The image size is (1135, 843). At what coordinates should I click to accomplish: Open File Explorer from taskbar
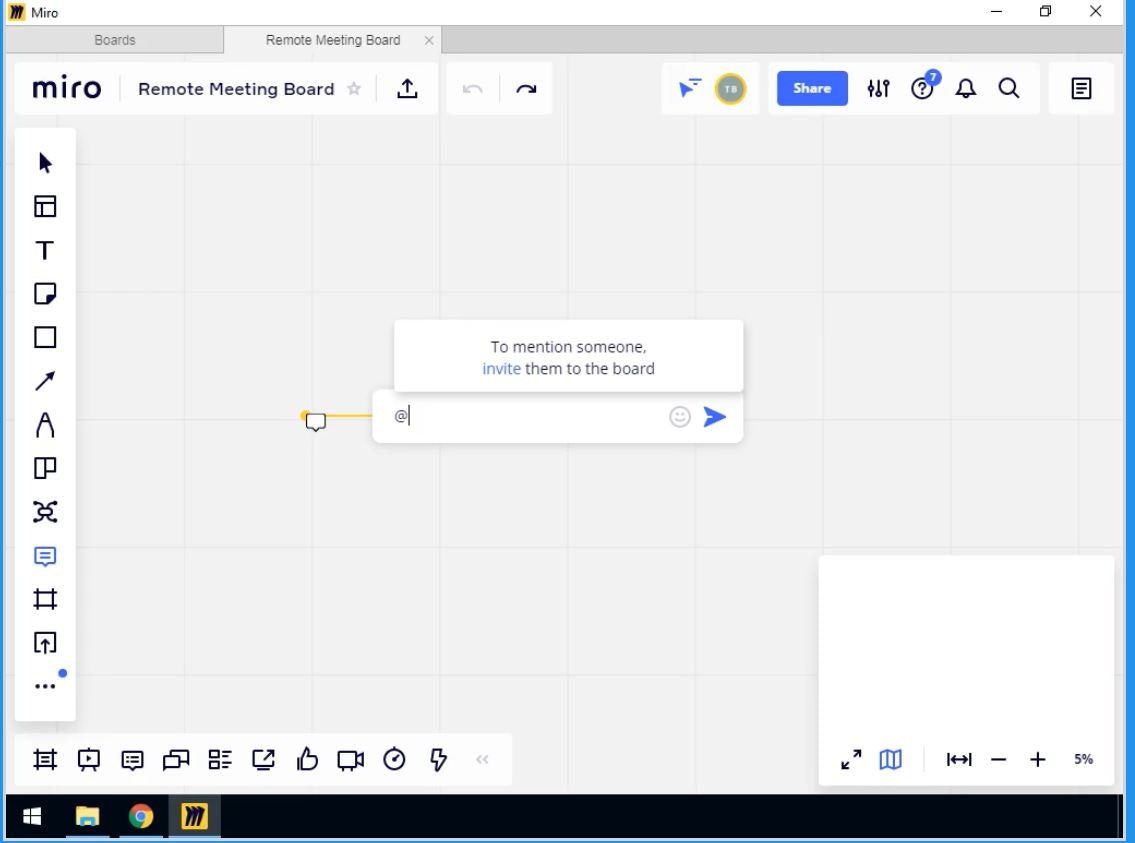[x=87, y=817]
